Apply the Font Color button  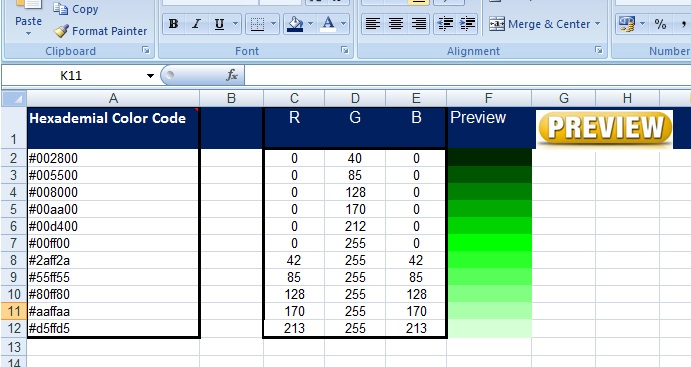pyautogui.click(x=328, y=24)
